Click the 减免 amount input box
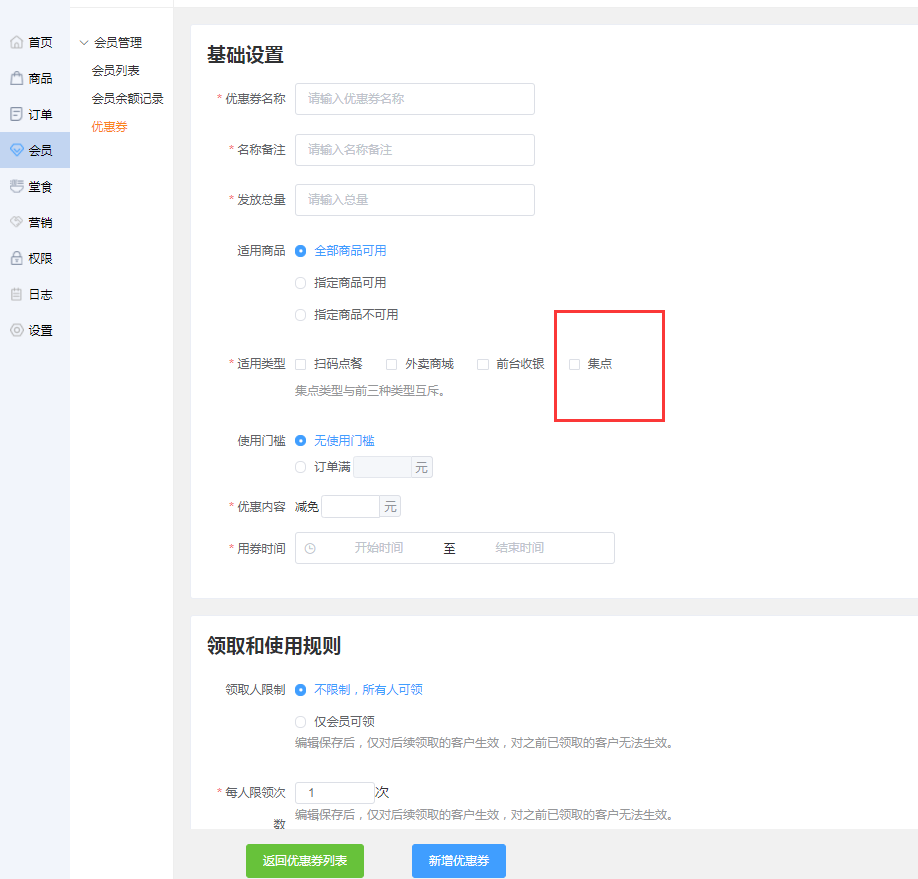918x879 pixels. (350, 507)
